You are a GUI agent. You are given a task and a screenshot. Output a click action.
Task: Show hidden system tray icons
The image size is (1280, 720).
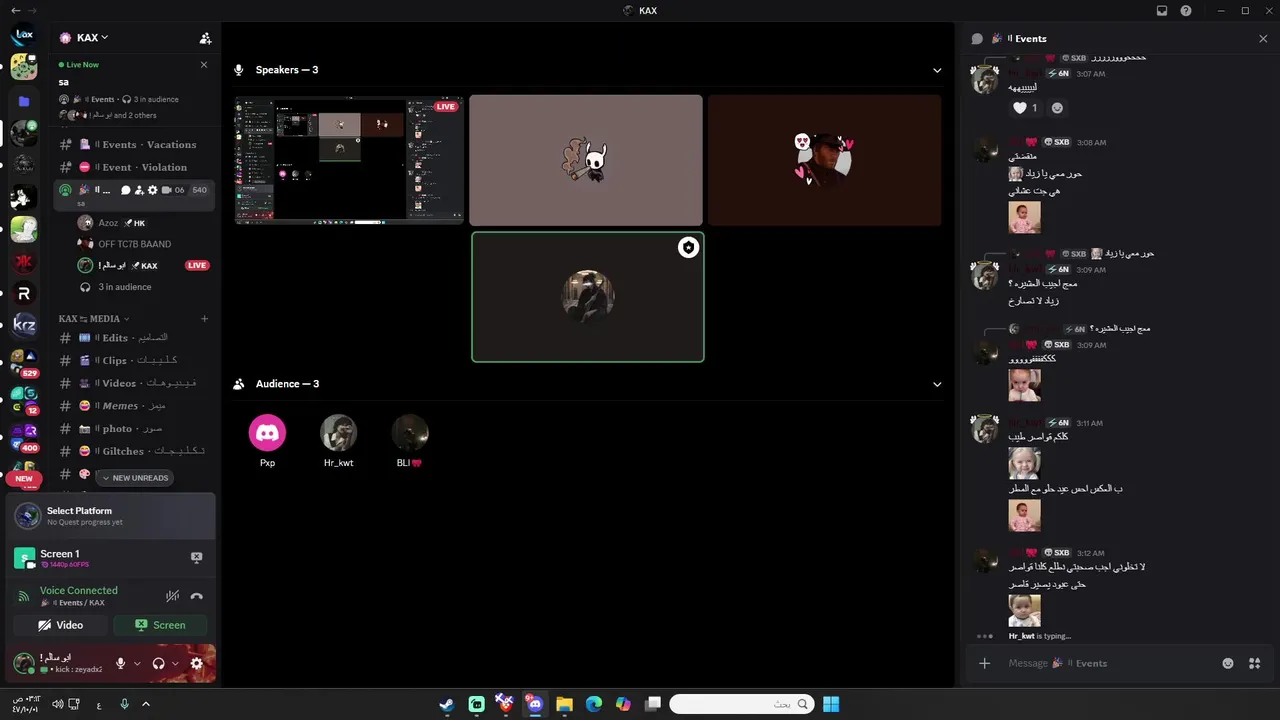pos(146,704)
